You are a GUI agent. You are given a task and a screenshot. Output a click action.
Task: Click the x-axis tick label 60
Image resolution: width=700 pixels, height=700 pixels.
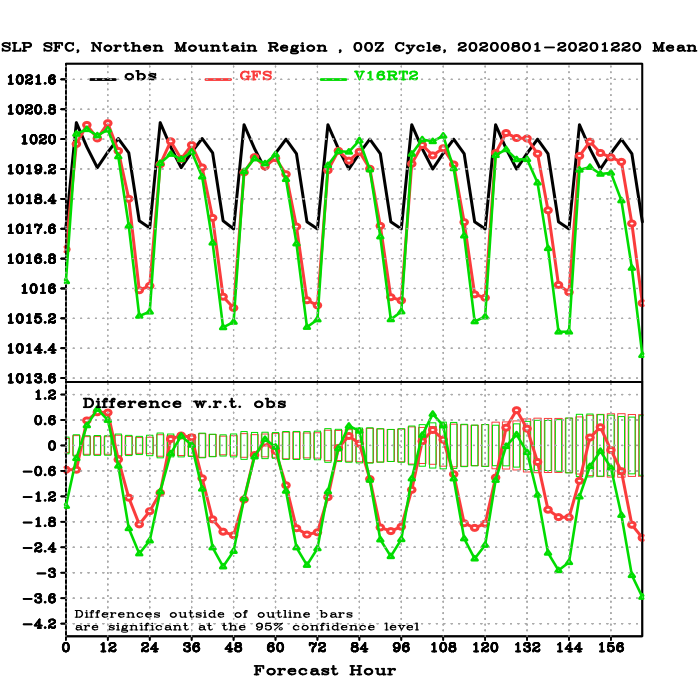pos(275,648)
